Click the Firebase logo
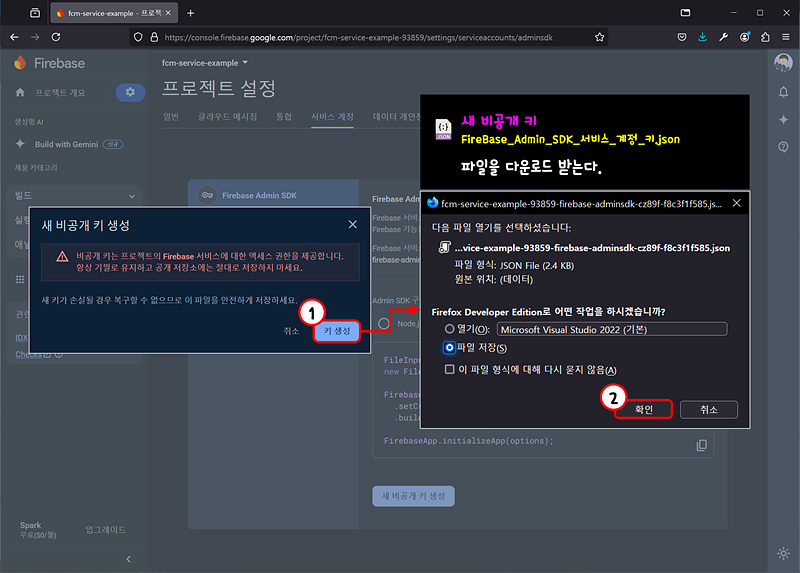This screenshot has height=573, width=800. 49,63
